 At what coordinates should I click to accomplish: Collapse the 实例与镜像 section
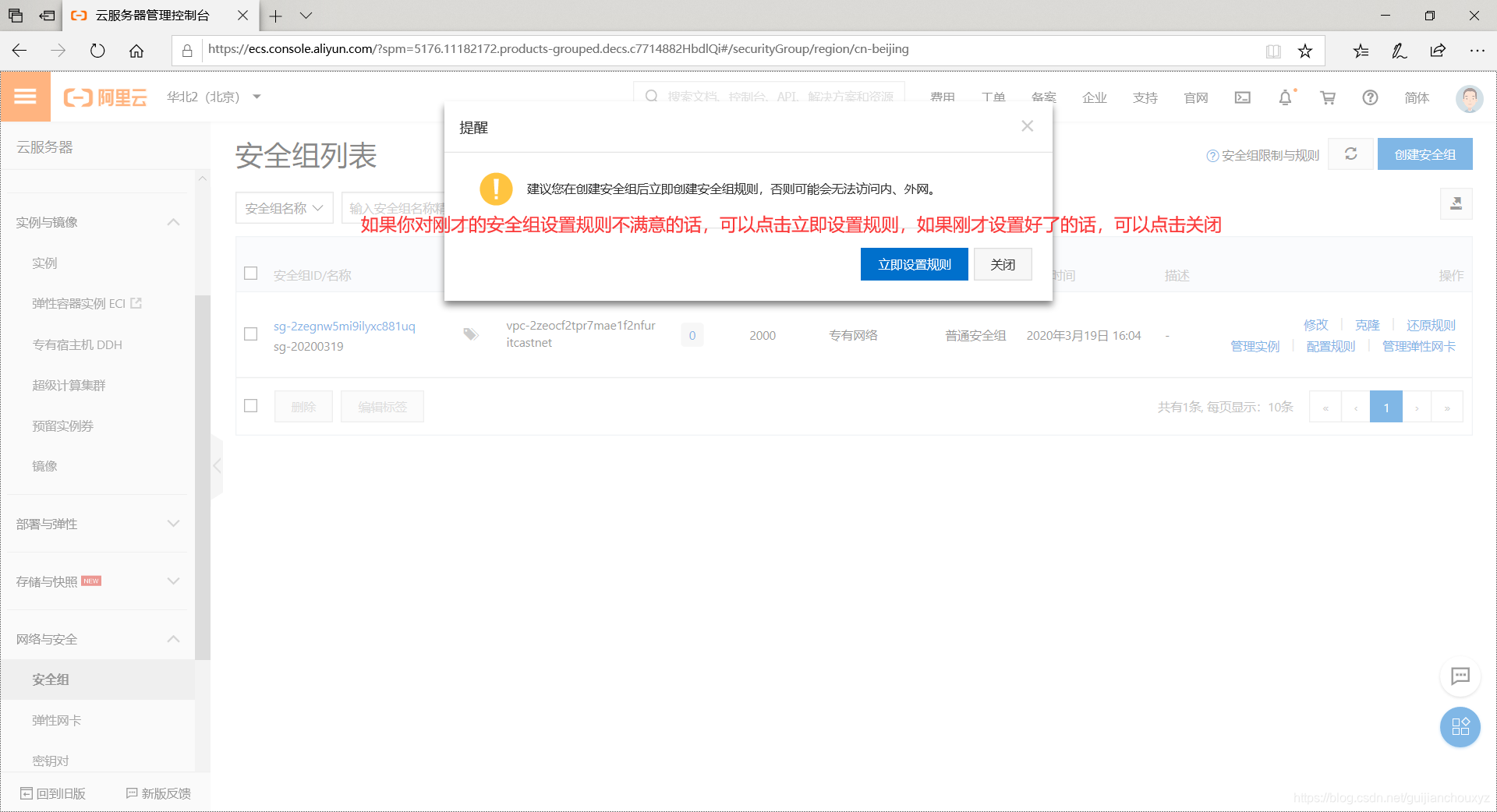[173, 222]
